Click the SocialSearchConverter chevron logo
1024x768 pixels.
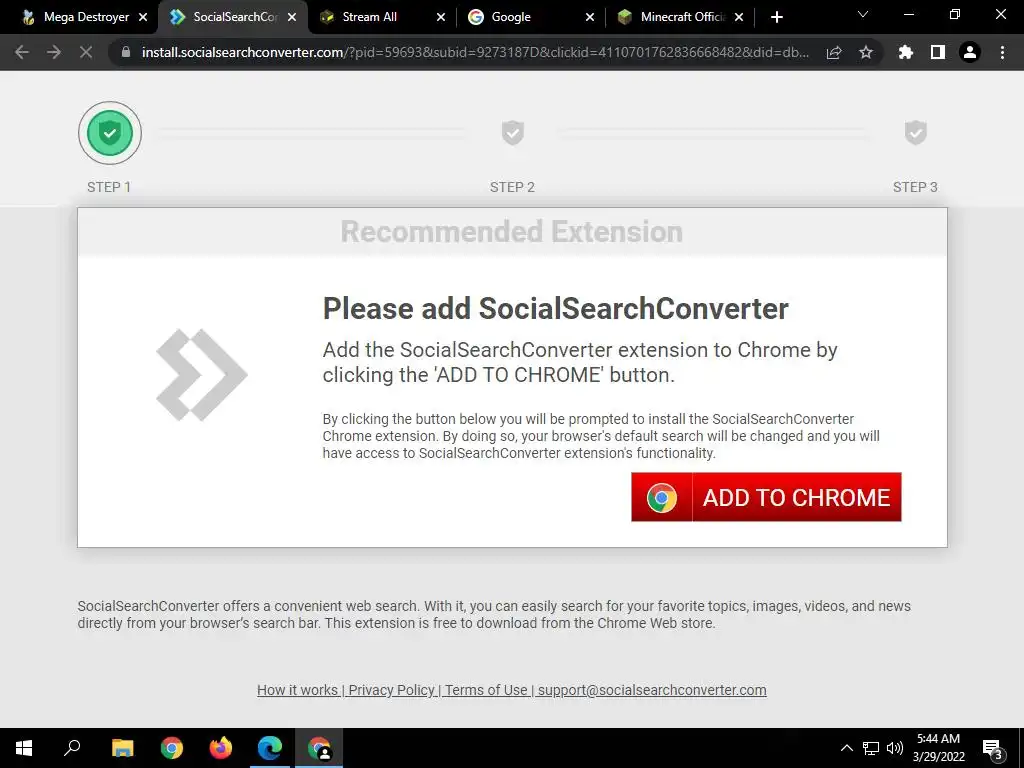tap(202, 375)
